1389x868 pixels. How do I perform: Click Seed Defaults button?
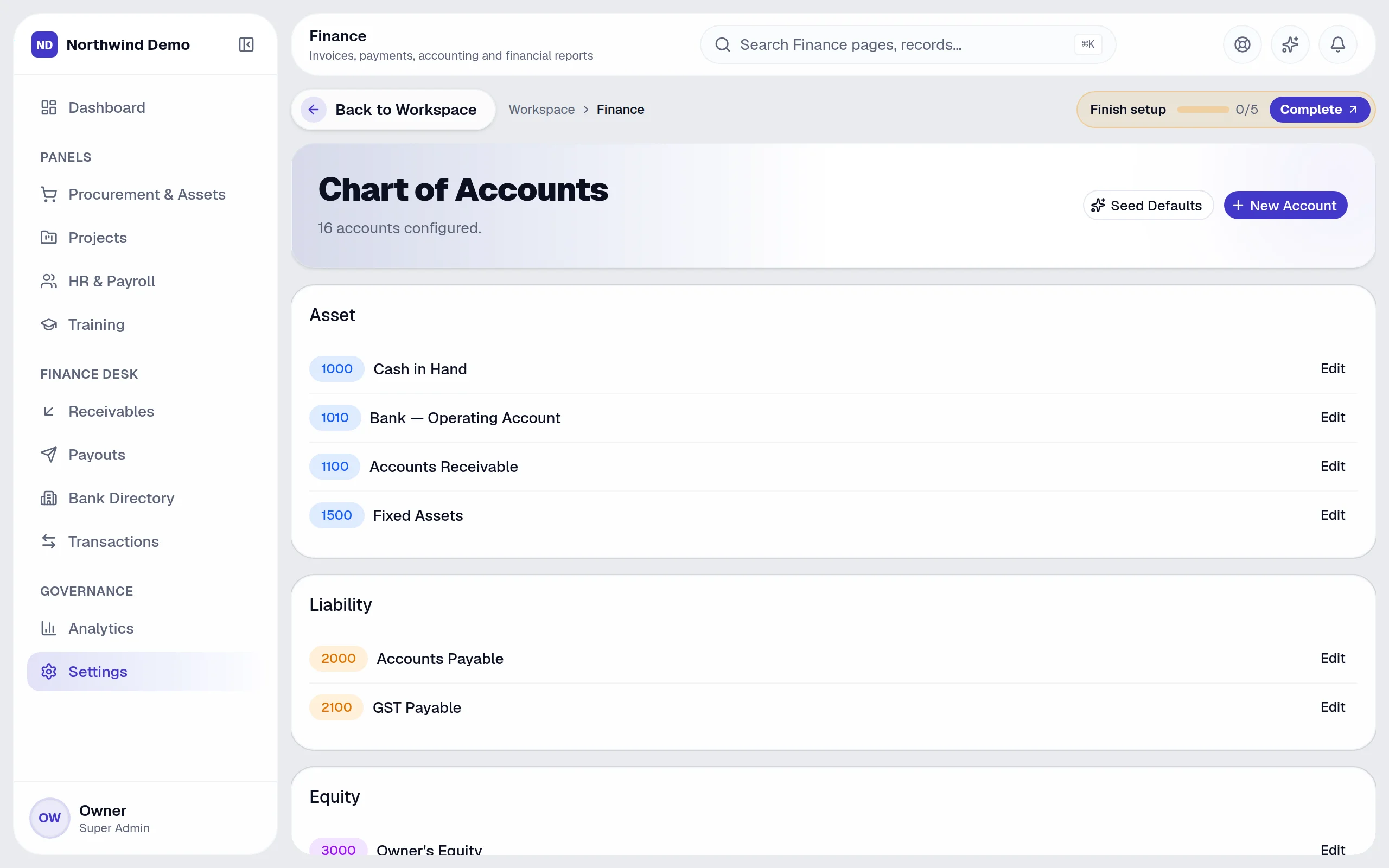1148,206
